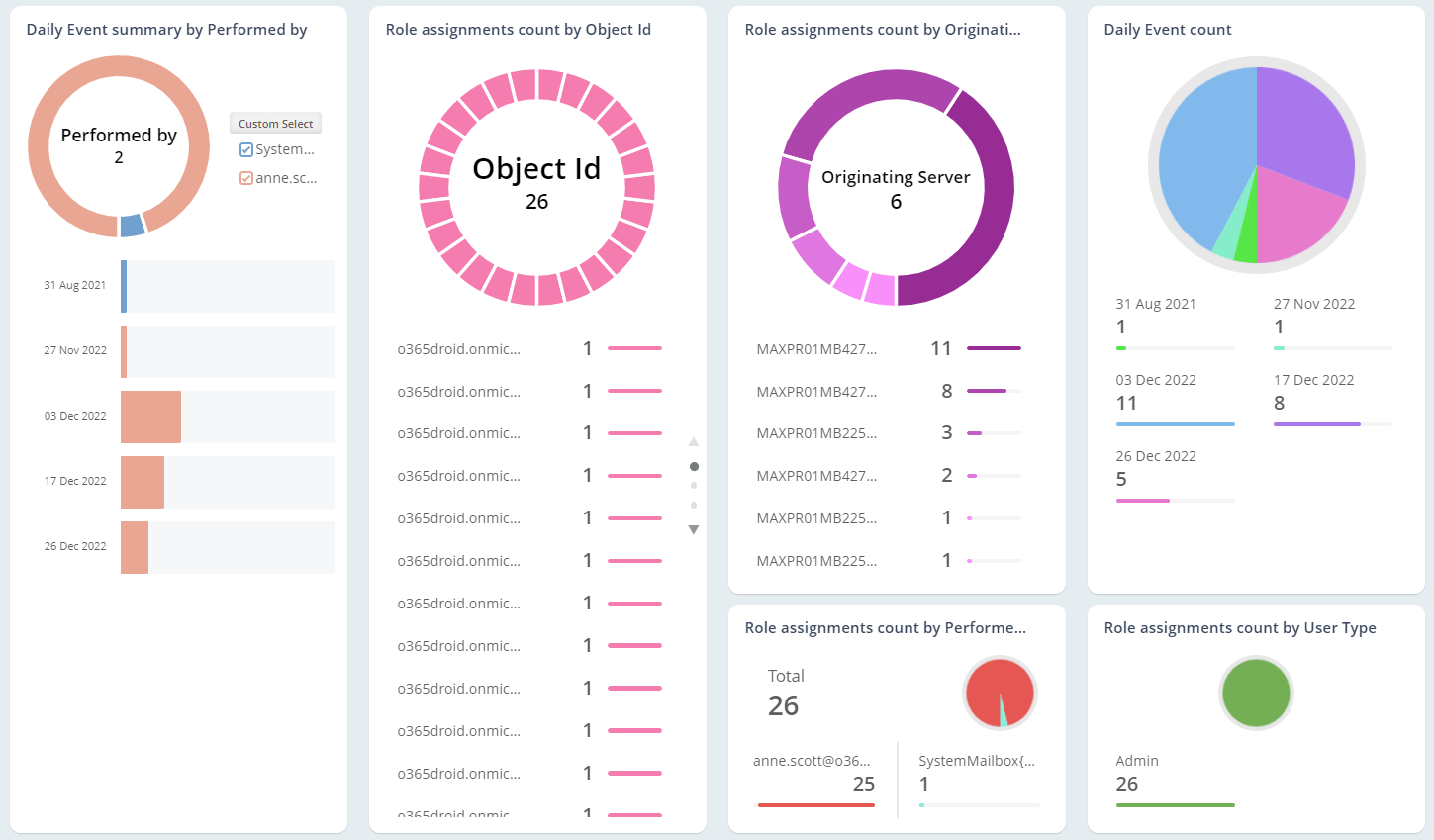This screenshot has height=840, width=1434.
Task: Select the 17 Dec 2022 bar
Action: click(x=143, y=482)
